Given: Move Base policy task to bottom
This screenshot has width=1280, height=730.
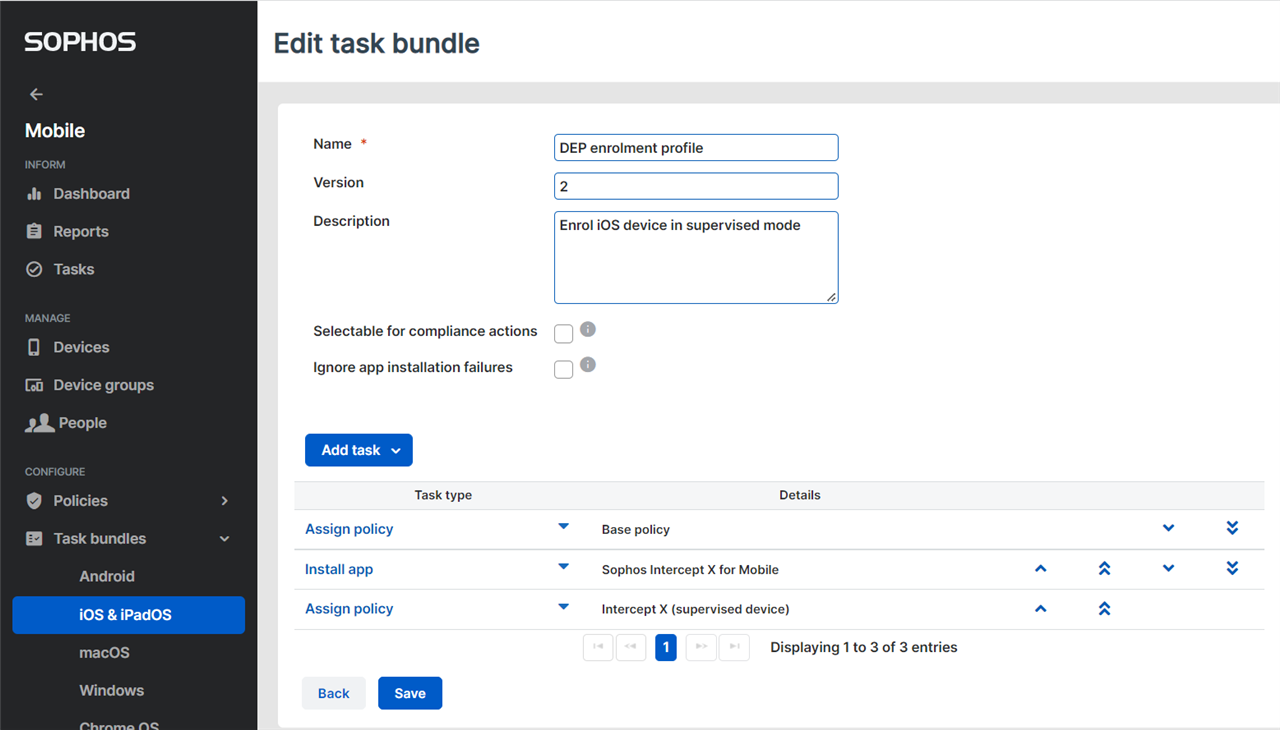Looking at the screenshot, I should pos(1232,528).
